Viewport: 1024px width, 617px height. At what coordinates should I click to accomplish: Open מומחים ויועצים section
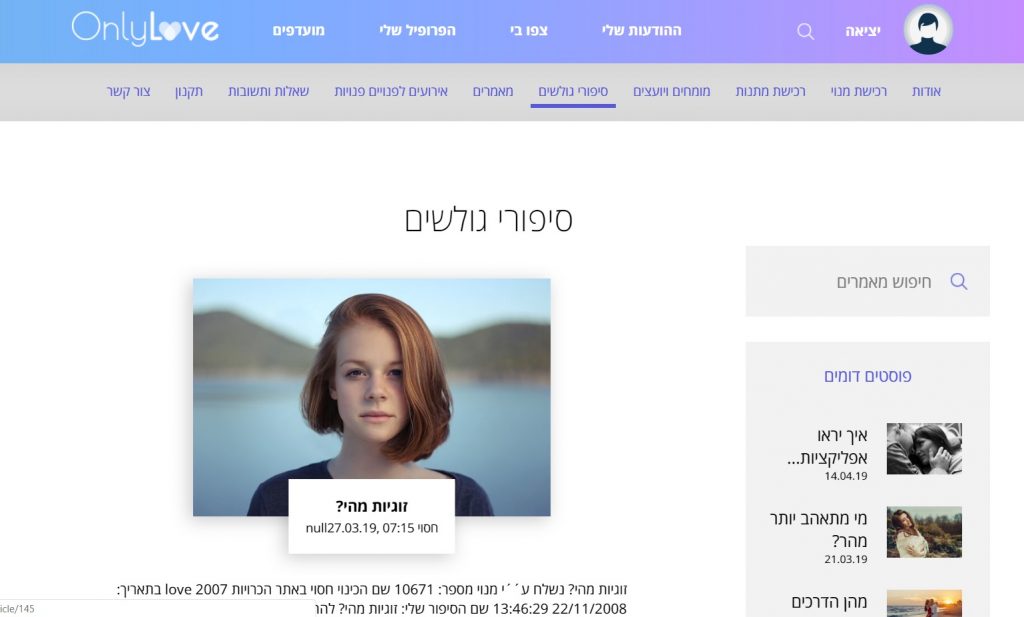pyautogui.click(x=671, y=91)
